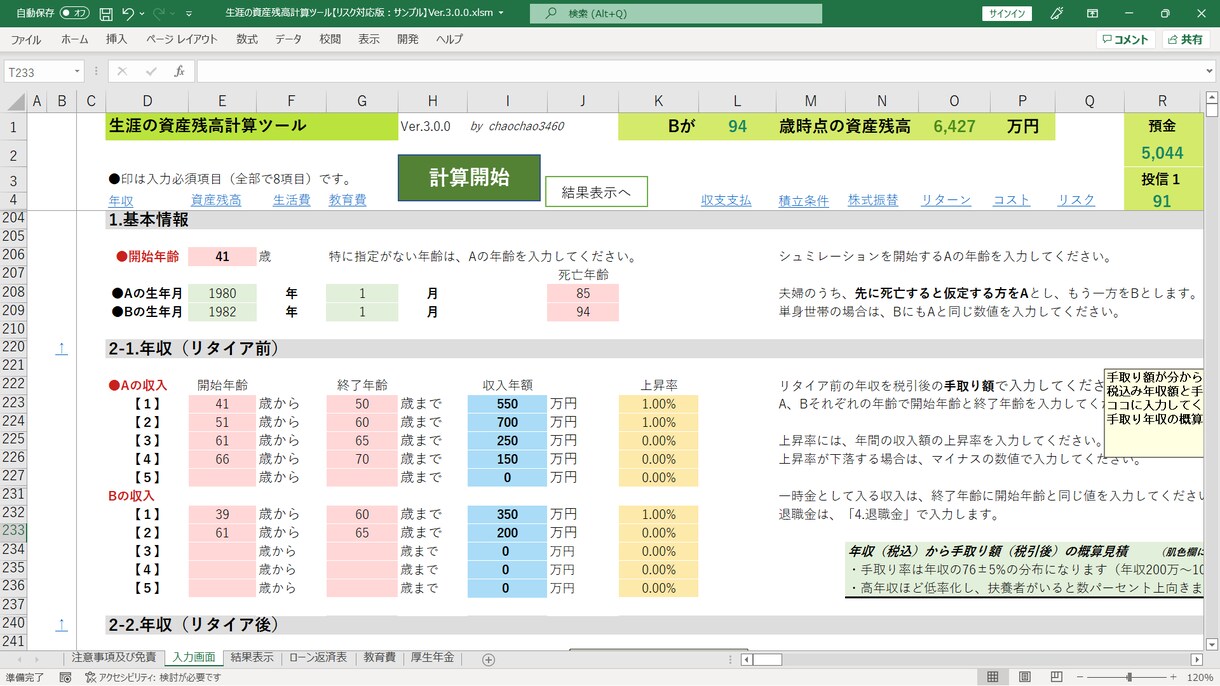Follow the 教育費 hyperlink
The width and height of the screenshot is (1220, 686).
[x=348, y=200]
